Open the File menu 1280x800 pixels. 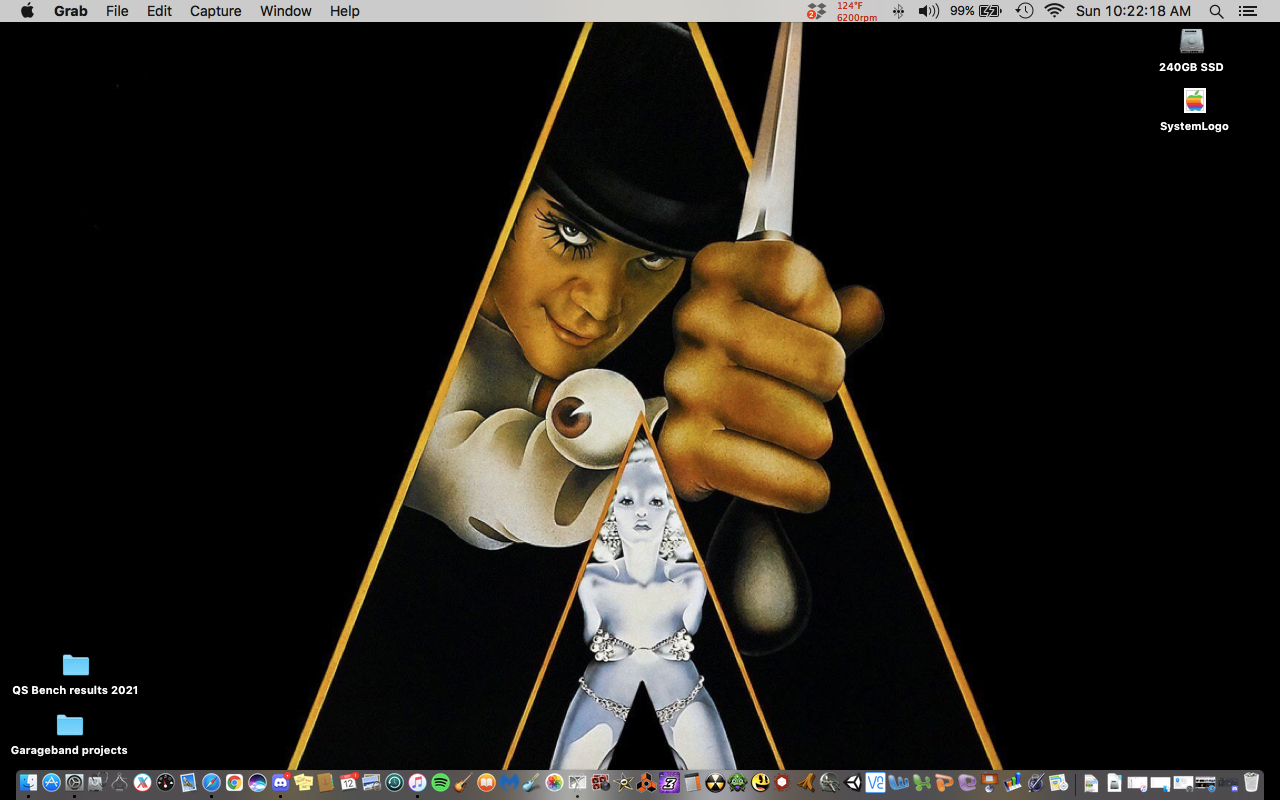point(117,11)
